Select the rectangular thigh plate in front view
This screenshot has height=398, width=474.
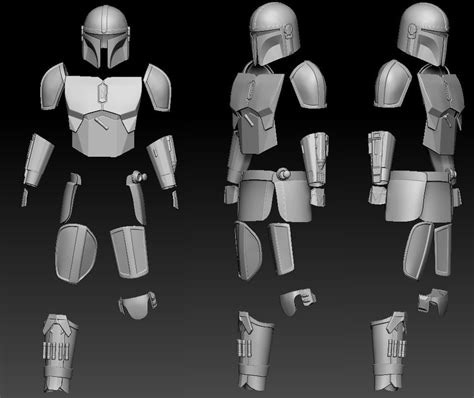pos(129,252)
